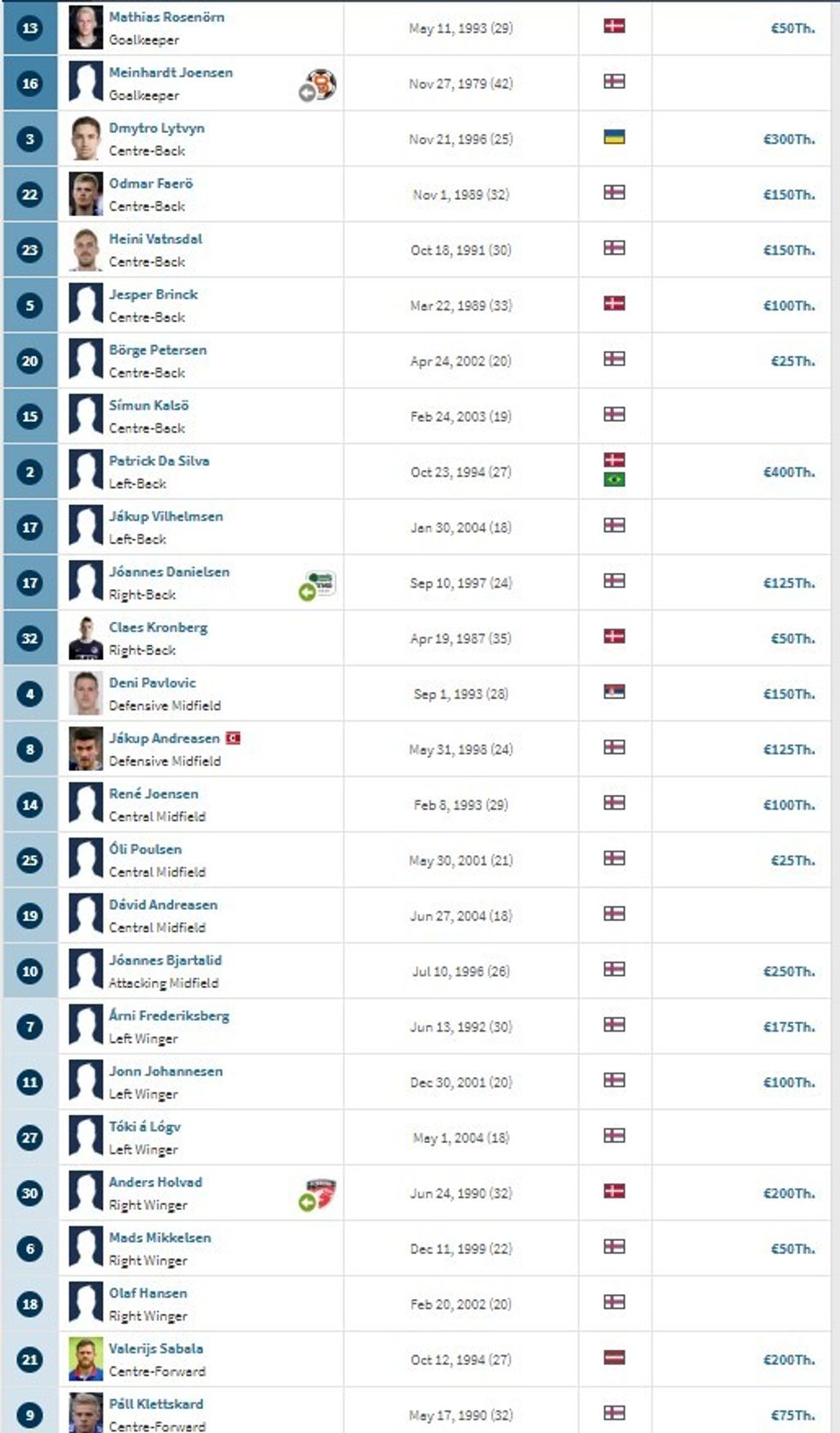The height and width of the screenshot is (1433, 840).
Task: Open Mathias Rosenörn's player profile link
Action: 166,17
